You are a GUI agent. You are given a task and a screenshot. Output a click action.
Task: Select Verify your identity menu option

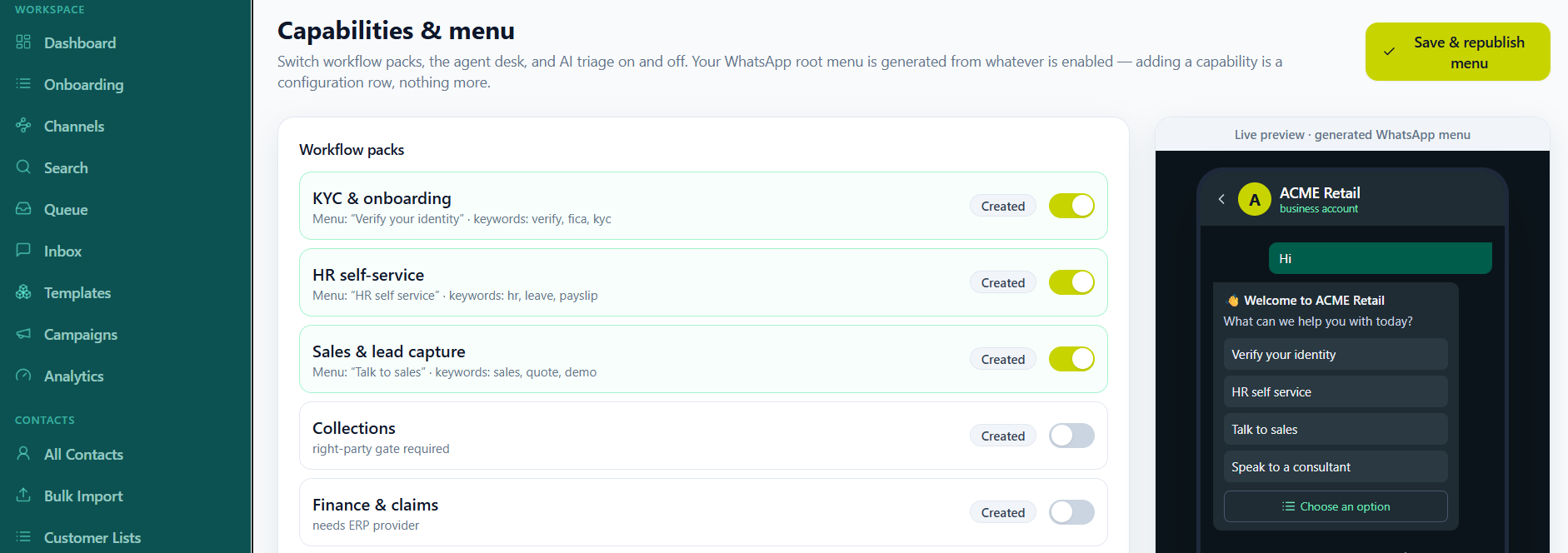coord(1336,354)
